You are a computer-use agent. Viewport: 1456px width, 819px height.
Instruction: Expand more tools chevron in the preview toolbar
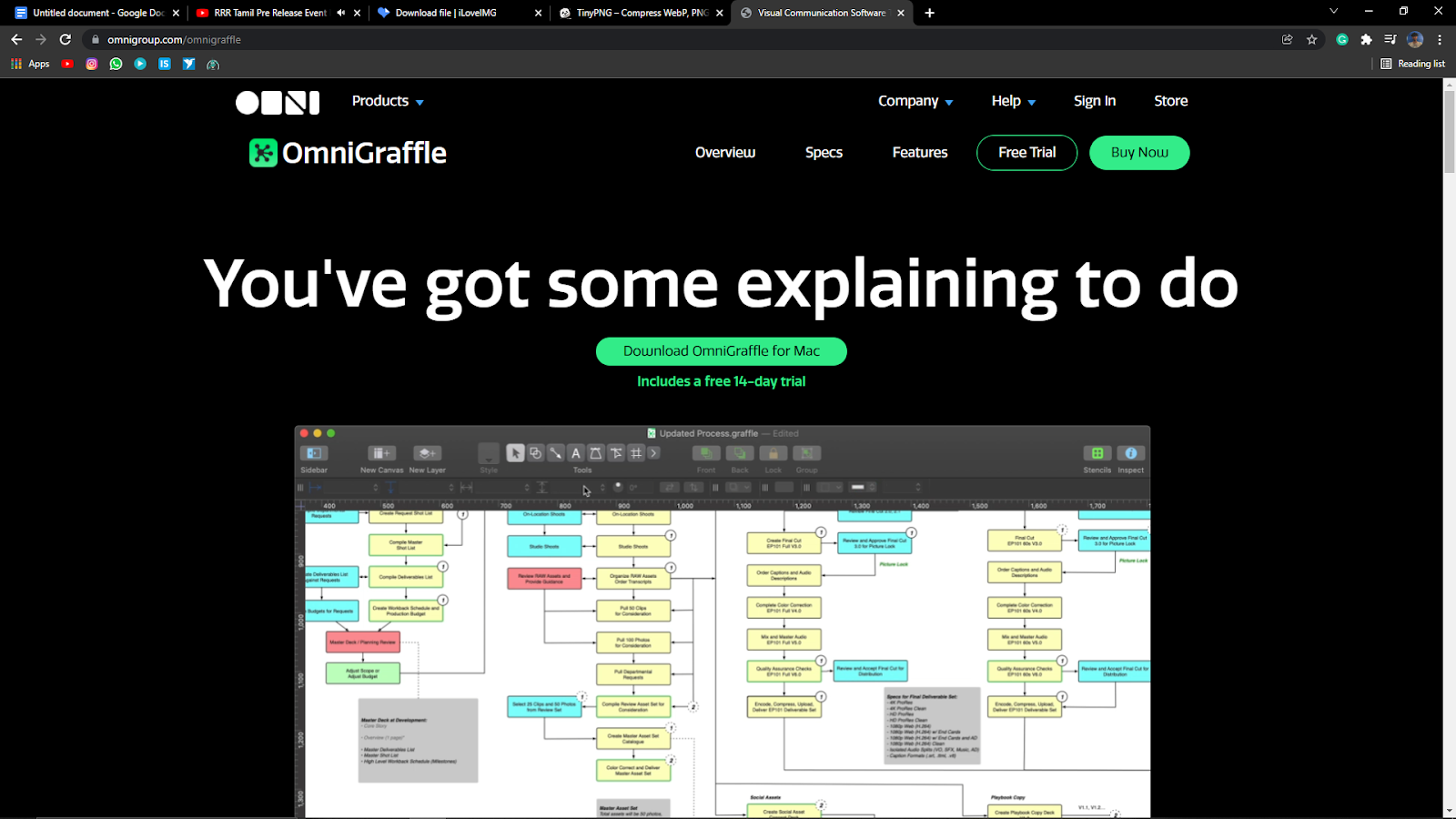[653, 453]
